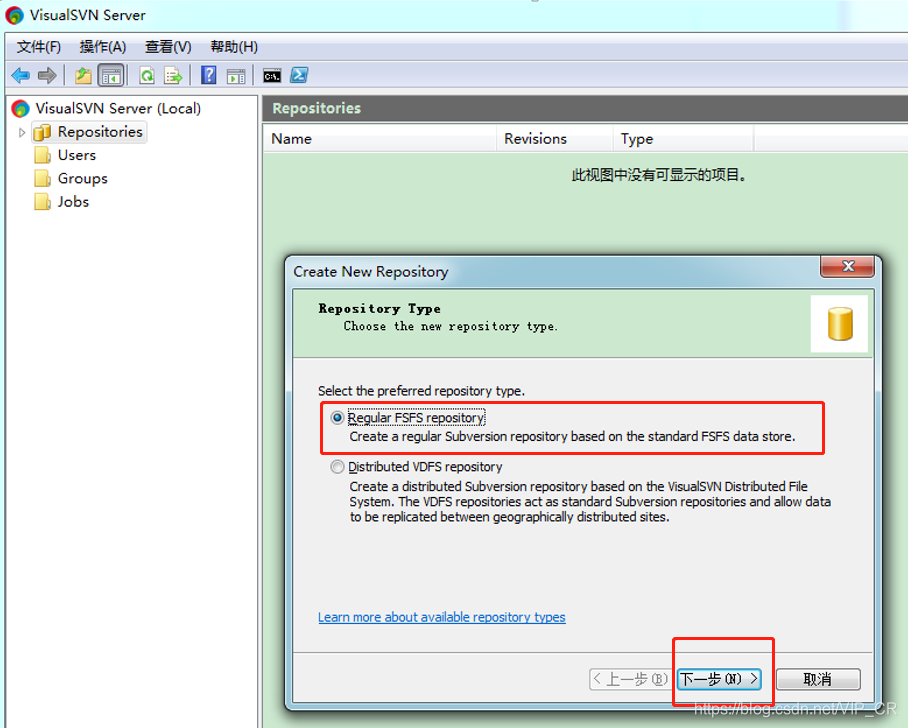
Task: Select the Repositories tree node
Action: (x=100, y=132)
